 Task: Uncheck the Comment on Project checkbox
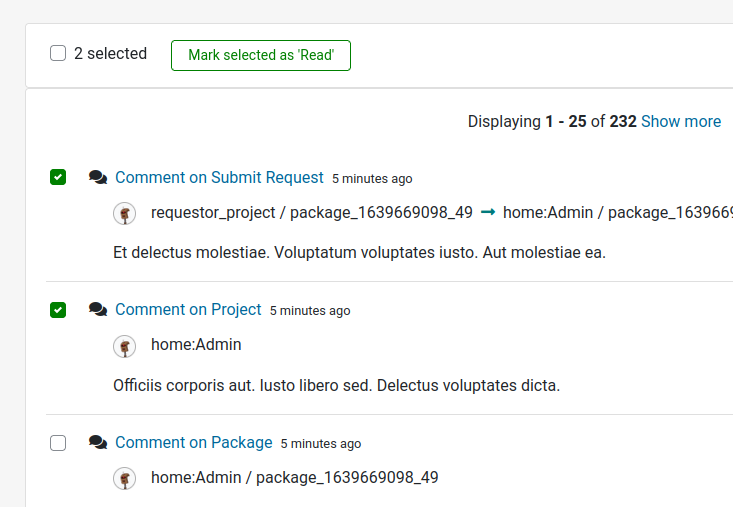coord(58,310)
